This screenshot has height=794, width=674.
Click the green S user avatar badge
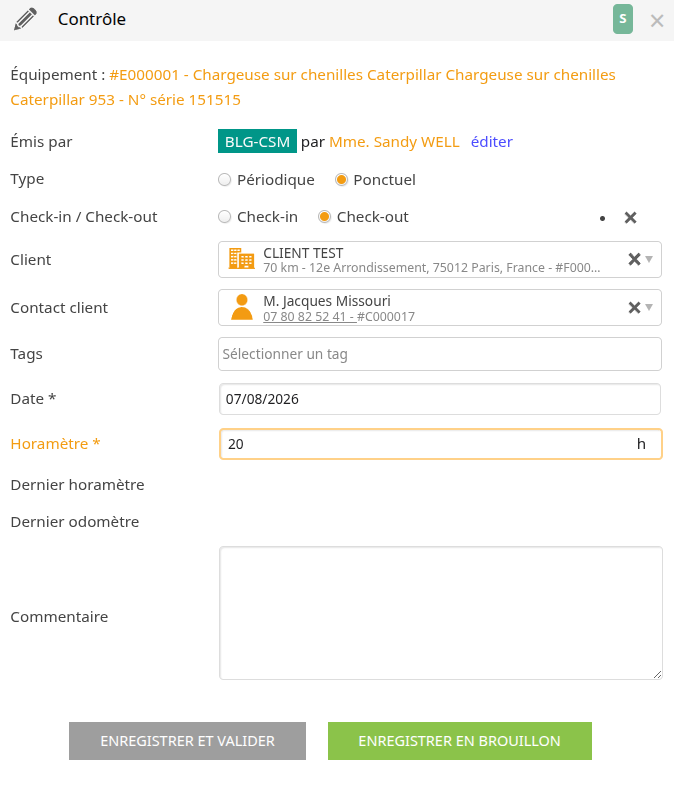(622, 19)
